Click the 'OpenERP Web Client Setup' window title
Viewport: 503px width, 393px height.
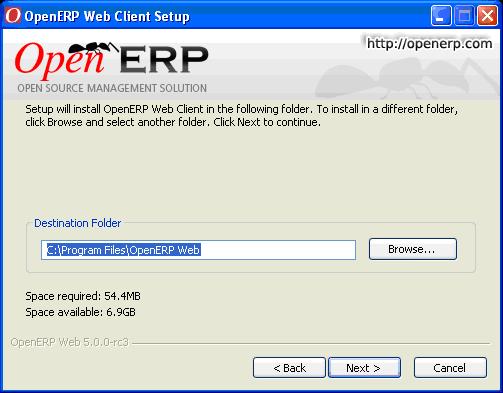pyautogui.click(x=107, y=16)
